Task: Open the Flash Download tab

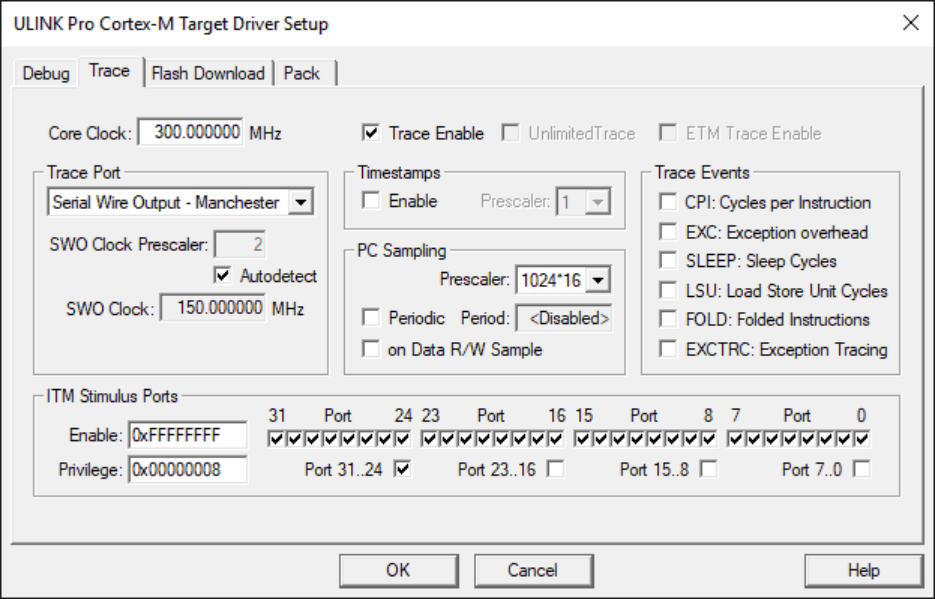Action: pos(208,73)
